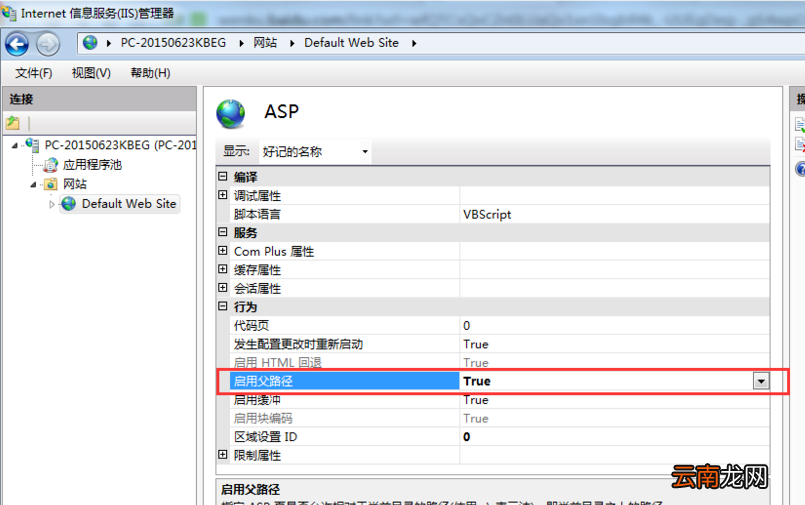Click arrow after PC-20150623KBEG breadcrumb
Viewport: 805px width, 505px height.
(241, 44)
